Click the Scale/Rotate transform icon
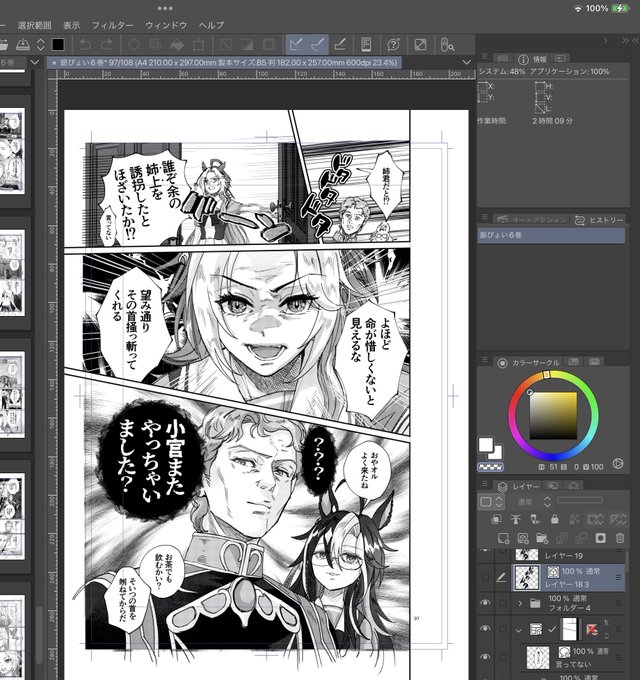Image resolution: width=640 pixels, height=680 pixels. click(199, 45)
